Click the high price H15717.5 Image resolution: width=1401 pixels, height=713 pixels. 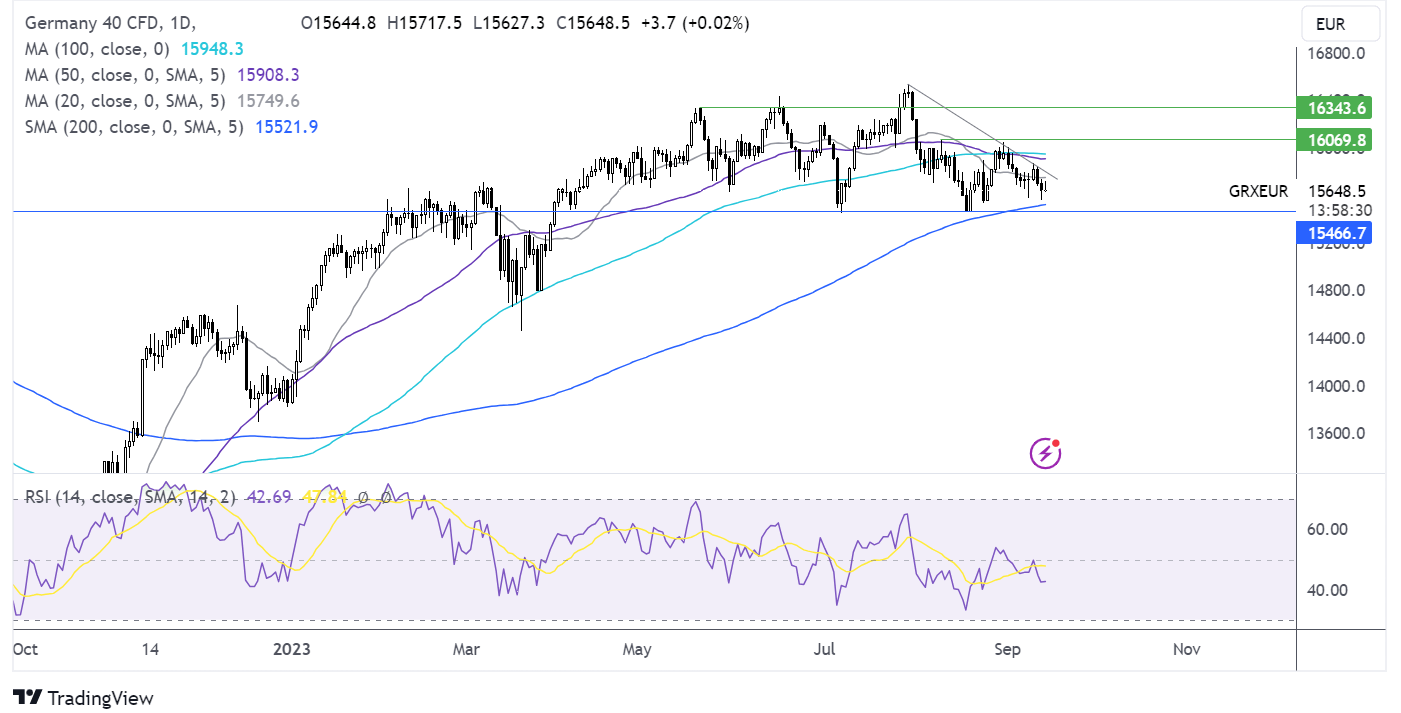point(424,23)
